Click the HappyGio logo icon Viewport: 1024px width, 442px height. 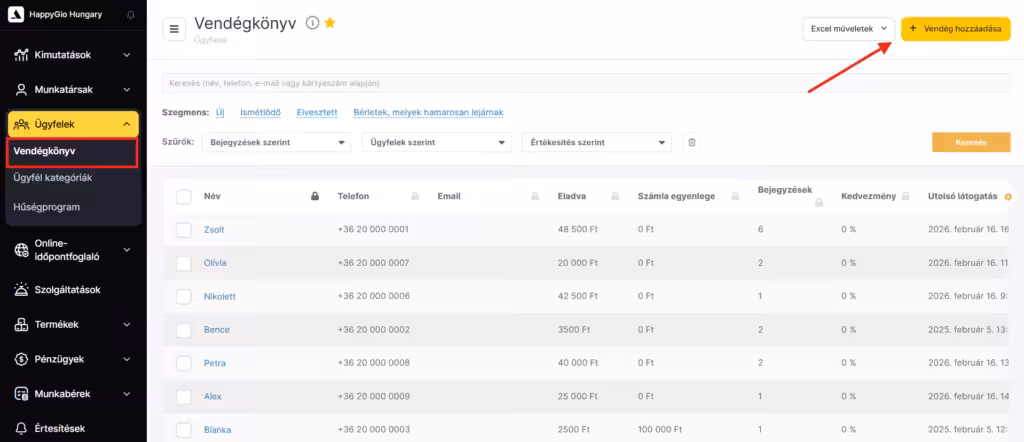[x=14, y=15]
